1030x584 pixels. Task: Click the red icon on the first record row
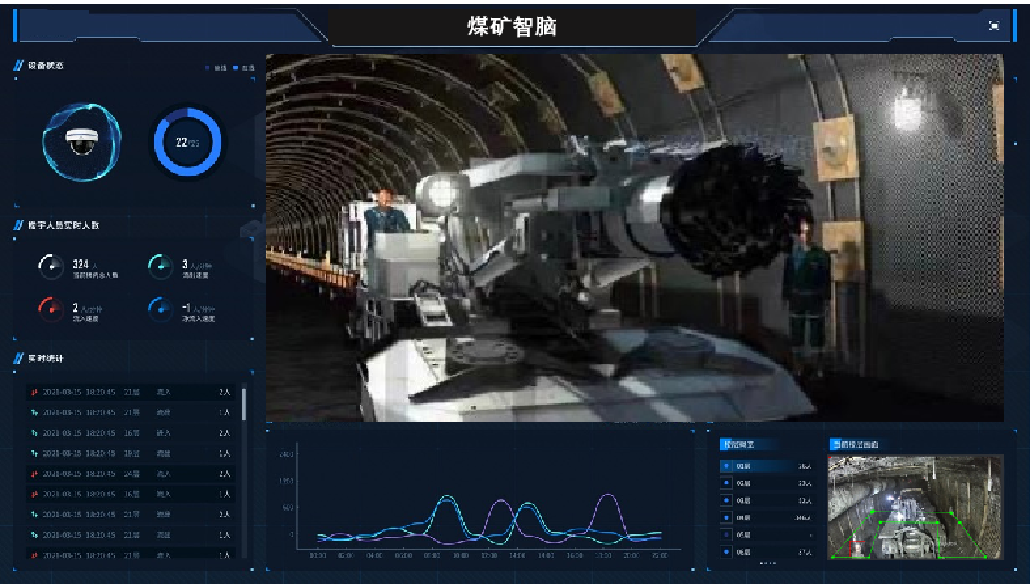click(x=34, y=391)
